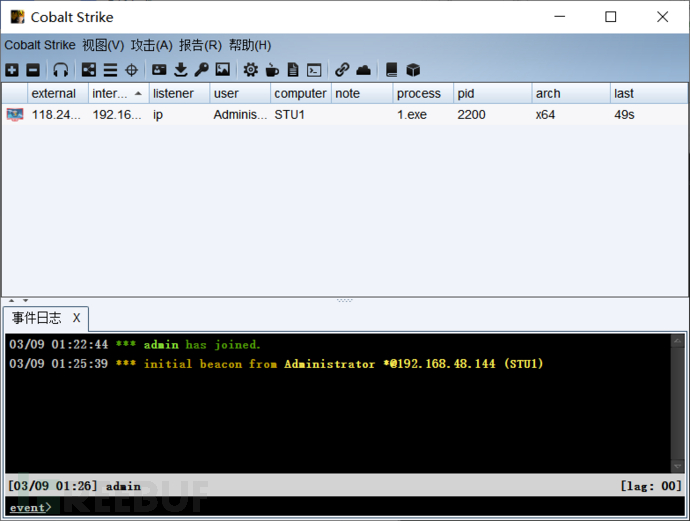
Task: Open listeners via the headphones icon
Action: pyautogui.click(x=61, y=70)
